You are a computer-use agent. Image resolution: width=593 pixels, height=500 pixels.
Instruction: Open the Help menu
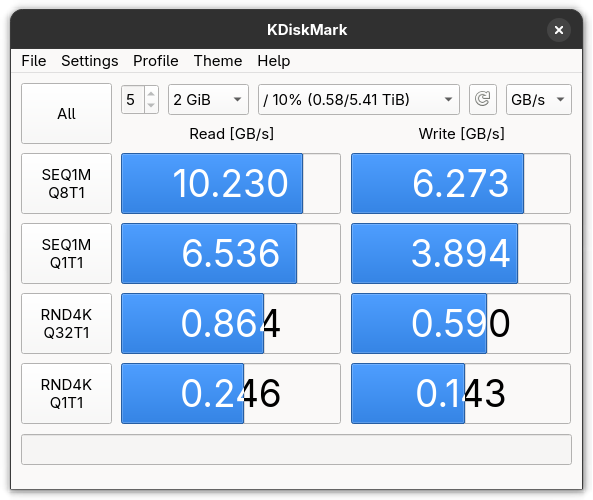click(273, 61)
